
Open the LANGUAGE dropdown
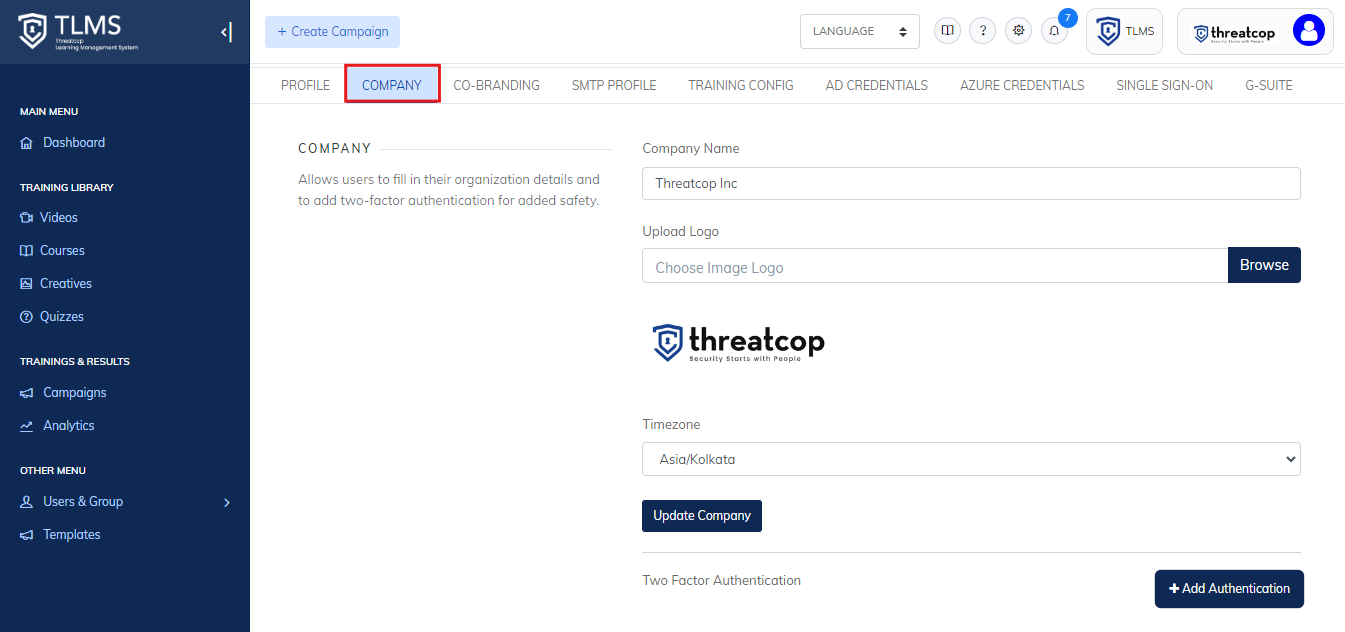coord(860,31)
